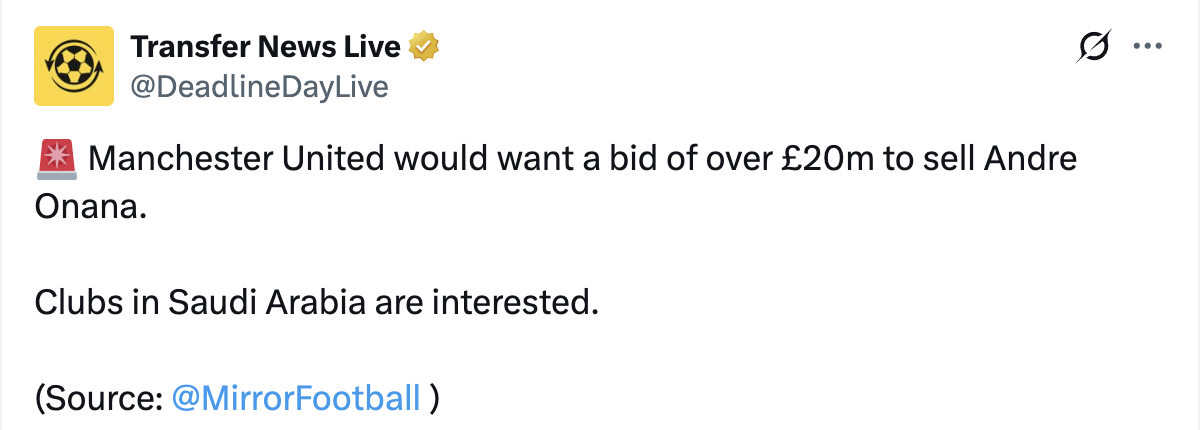This screenshot has width=1202, height=430.
Task: Open the Transfer News Live display name
Action: (x=266, y=46)
